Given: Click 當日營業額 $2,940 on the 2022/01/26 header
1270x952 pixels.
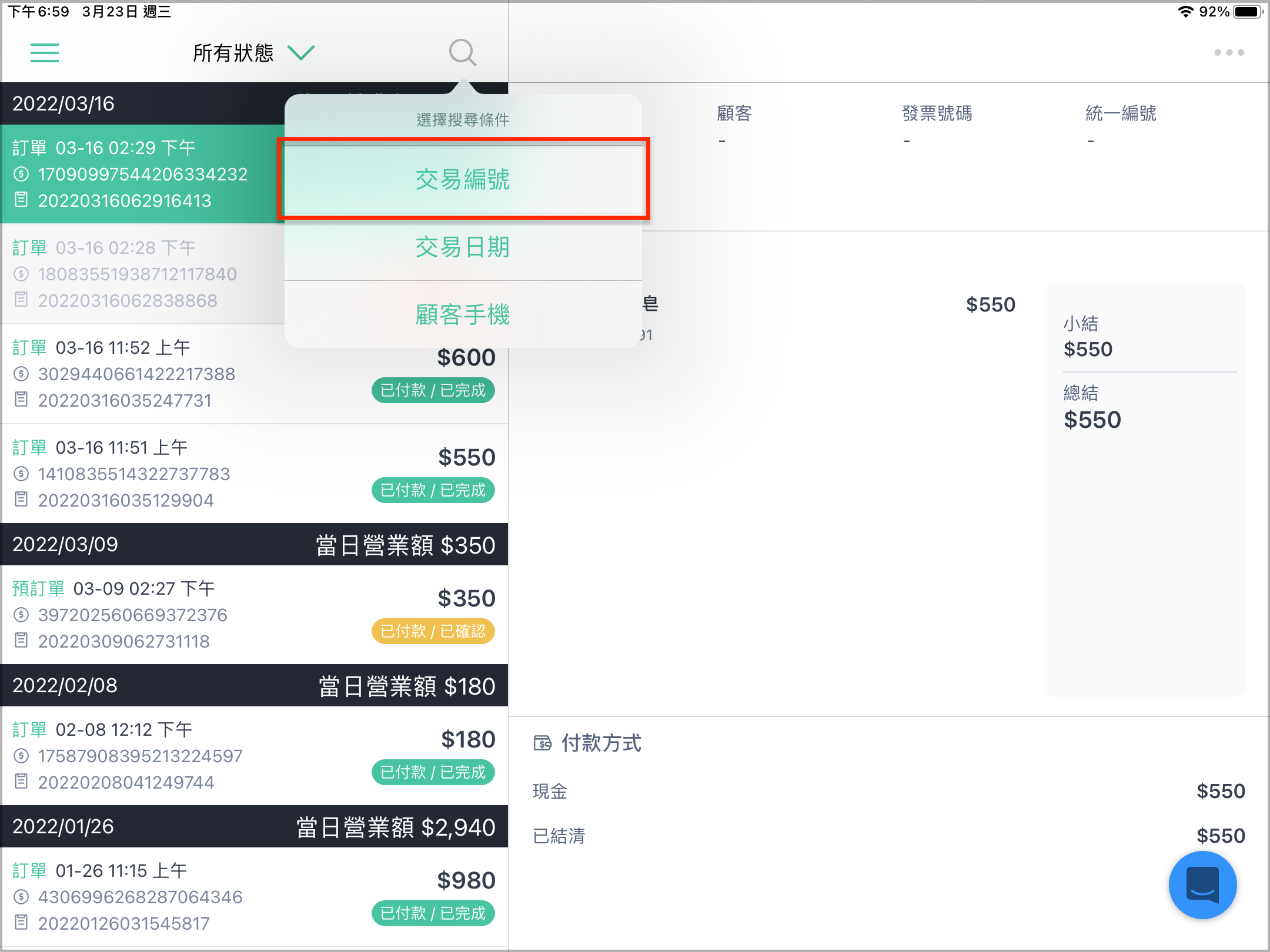Looking at the screenshot, I should click(x=396, y=827).
